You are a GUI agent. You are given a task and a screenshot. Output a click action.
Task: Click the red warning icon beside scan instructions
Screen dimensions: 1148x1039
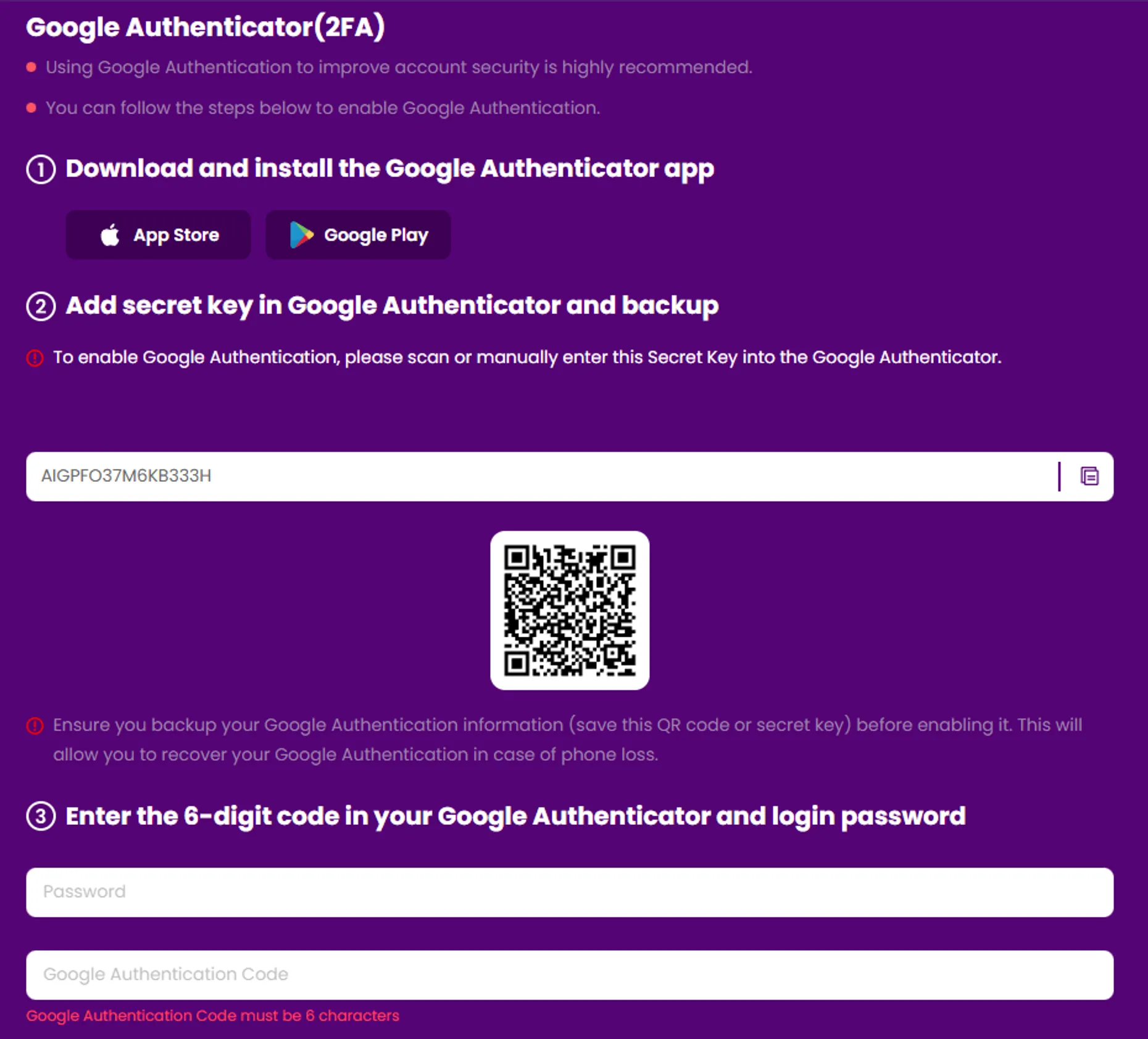[35, 358]
